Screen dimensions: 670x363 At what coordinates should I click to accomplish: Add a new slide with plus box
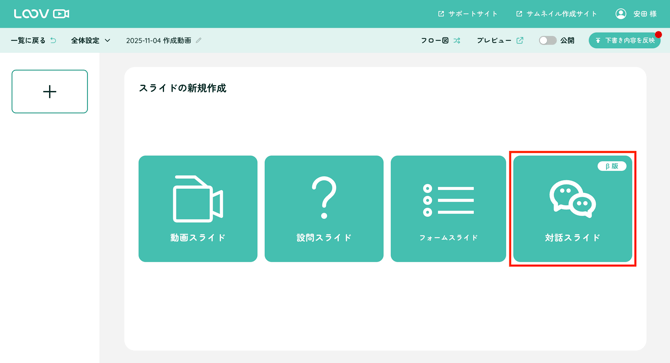pyautogui.click(x=50, y=91)
